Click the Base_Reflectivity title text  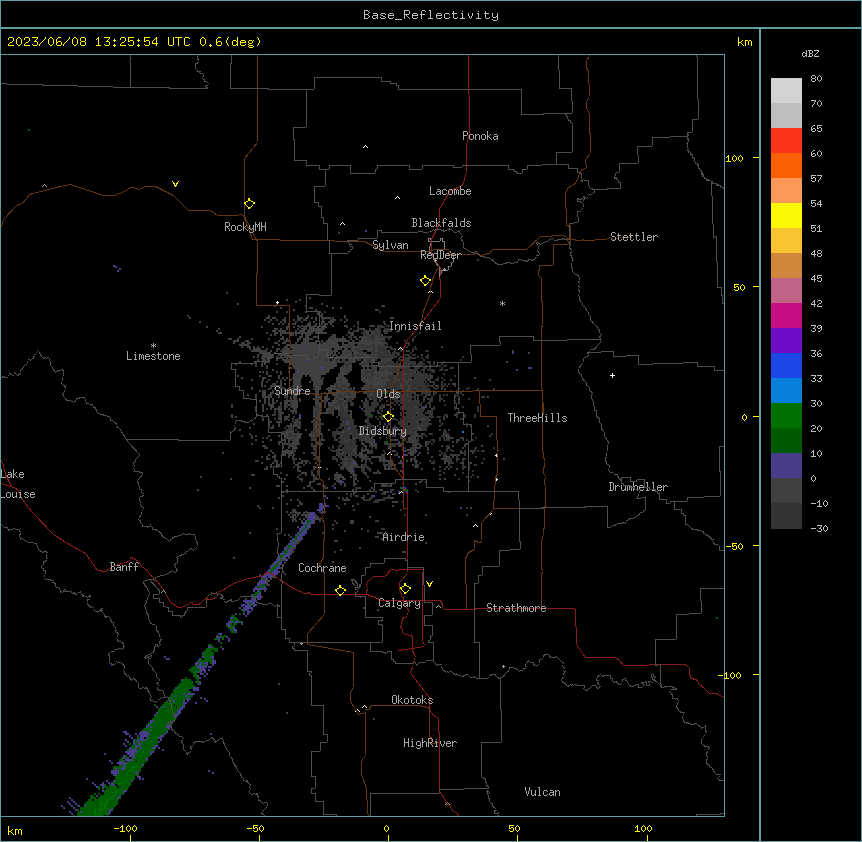(431, 15)
